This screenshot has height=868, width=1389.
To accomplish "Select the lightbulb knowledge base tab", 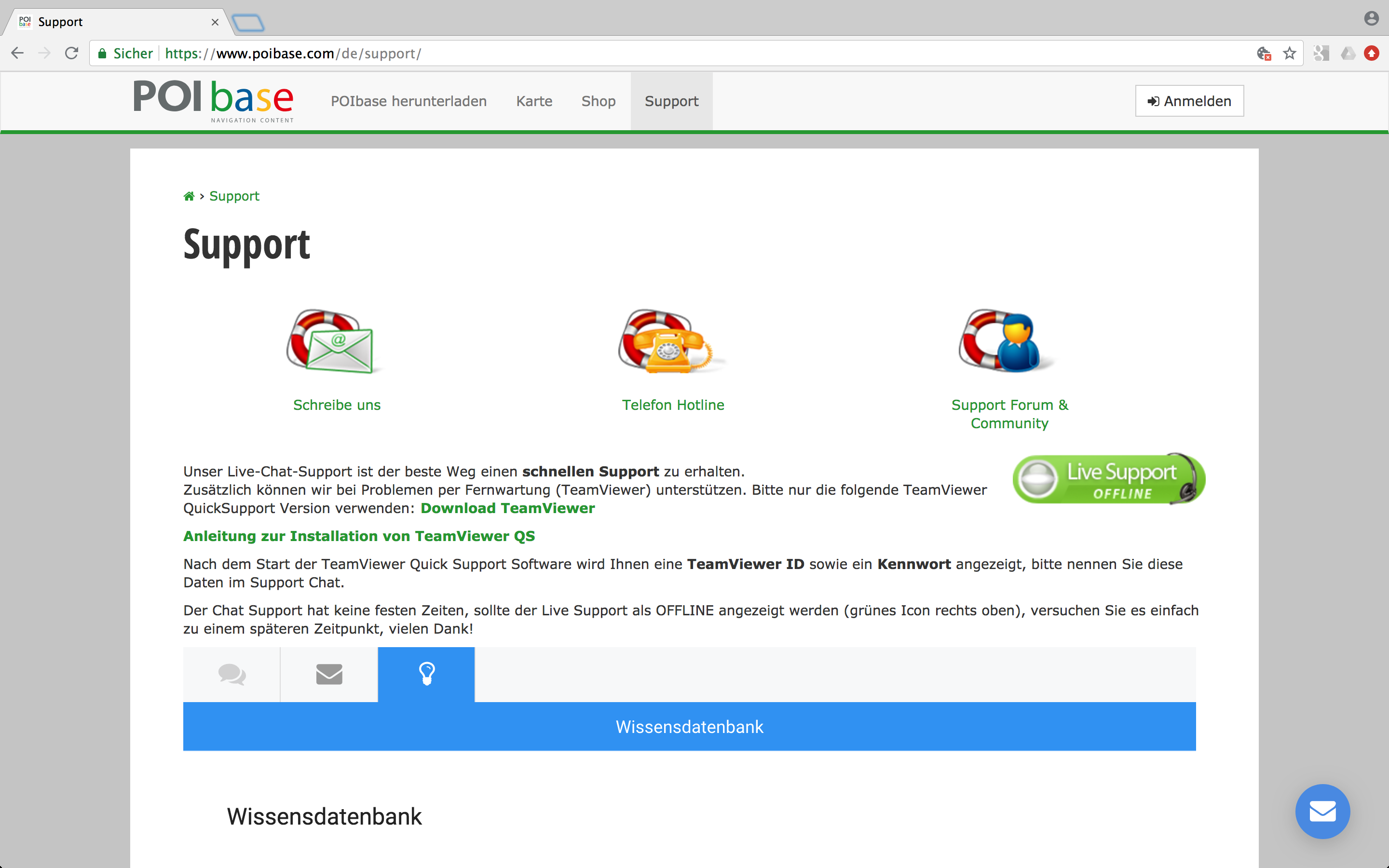I will coord(426,675).
